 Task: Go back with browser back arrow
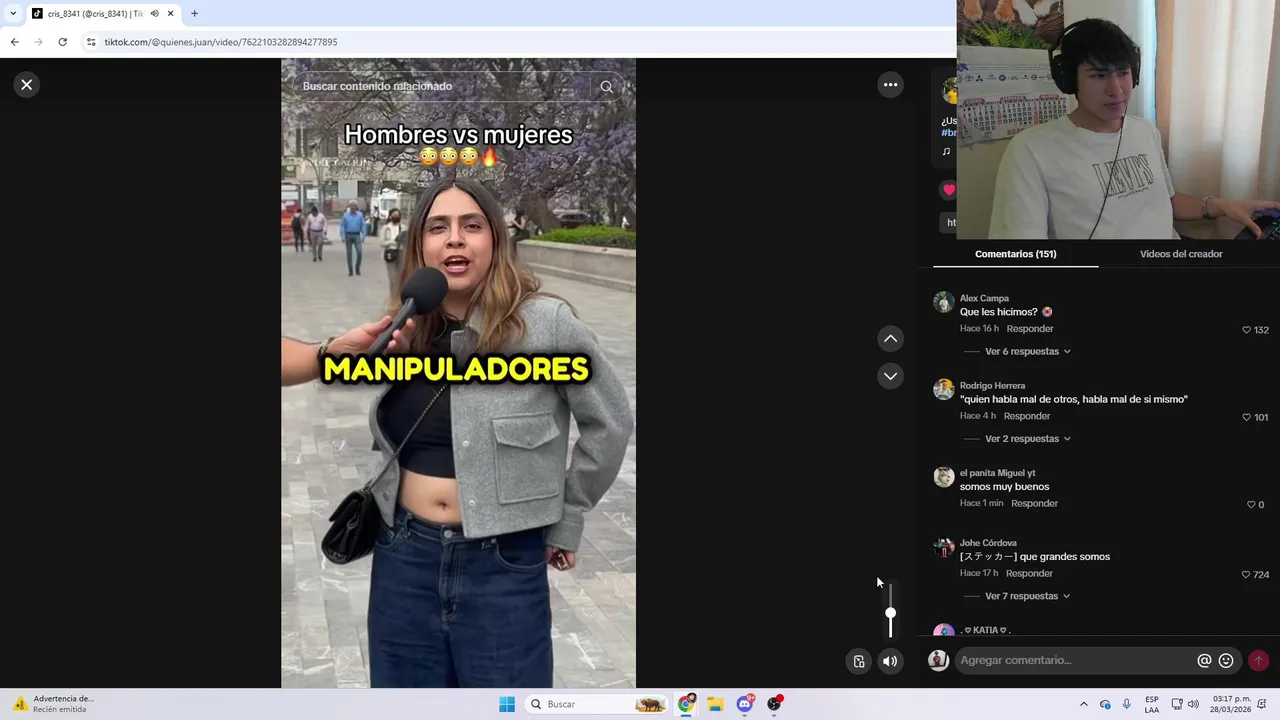coord(14,42)
